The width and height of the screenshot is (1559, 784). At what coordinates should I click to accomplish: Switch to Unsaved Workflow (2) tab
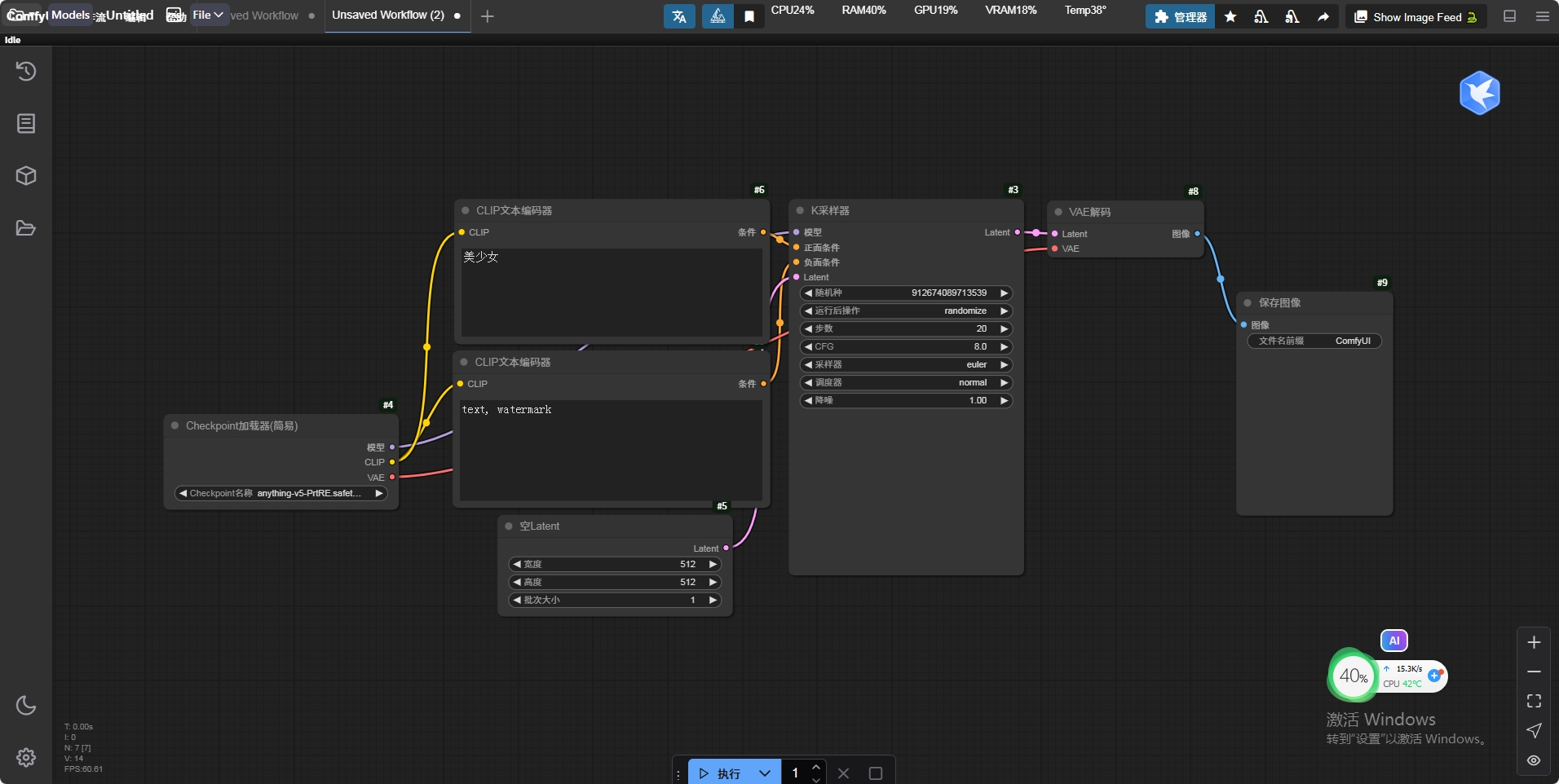coord(388,15)
